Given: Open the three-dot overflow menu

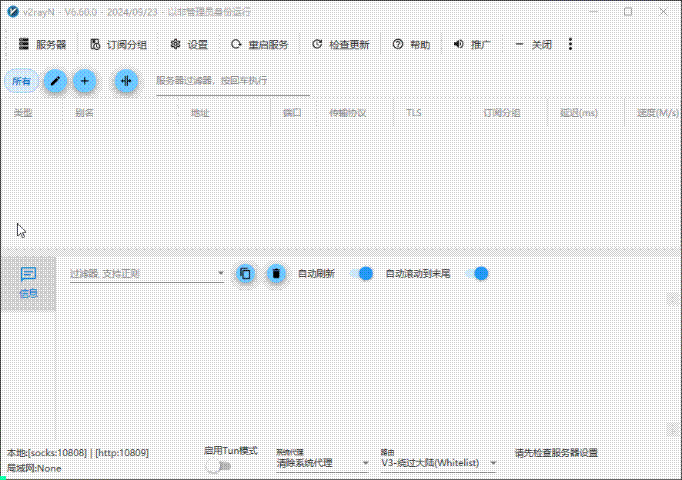Looking at the screenshot, I should [x=570, y=44].
